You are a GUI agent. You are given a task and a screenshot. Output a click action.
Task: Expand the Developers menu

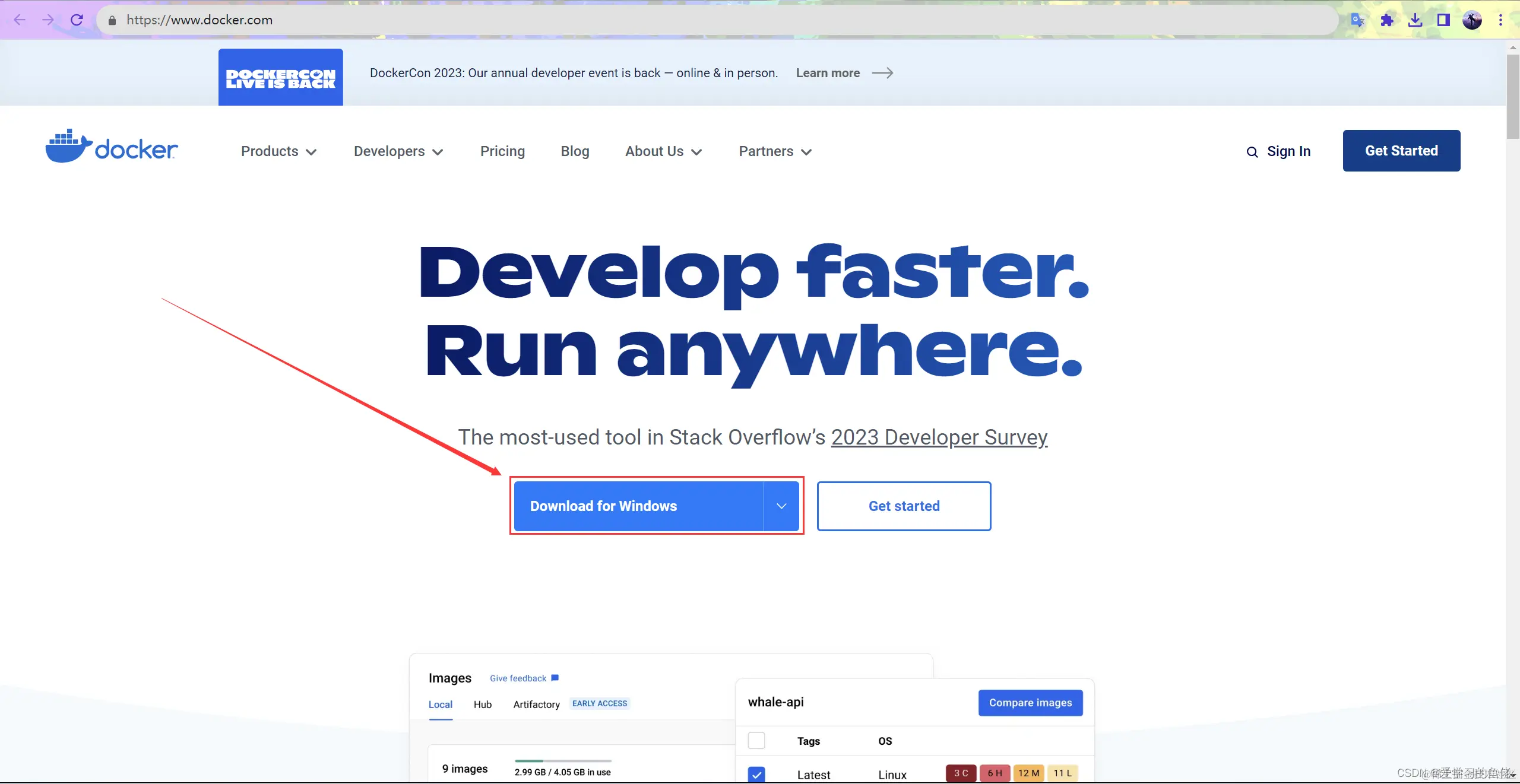pyautogui.click(x=398, y=151)
